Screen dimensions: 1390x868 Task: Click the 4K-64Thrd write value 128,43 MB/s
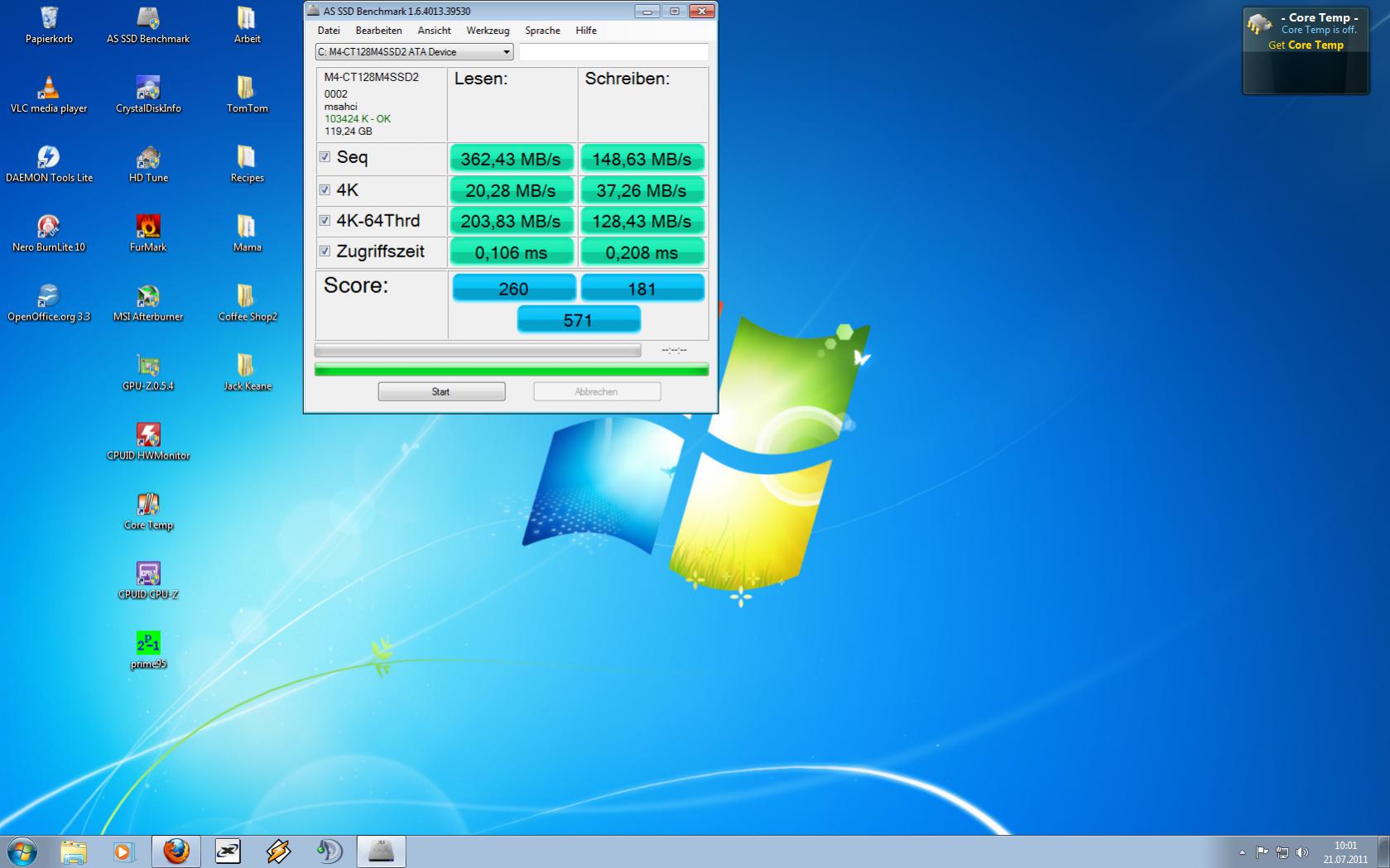pyautogui.click(x=642, y=221)
